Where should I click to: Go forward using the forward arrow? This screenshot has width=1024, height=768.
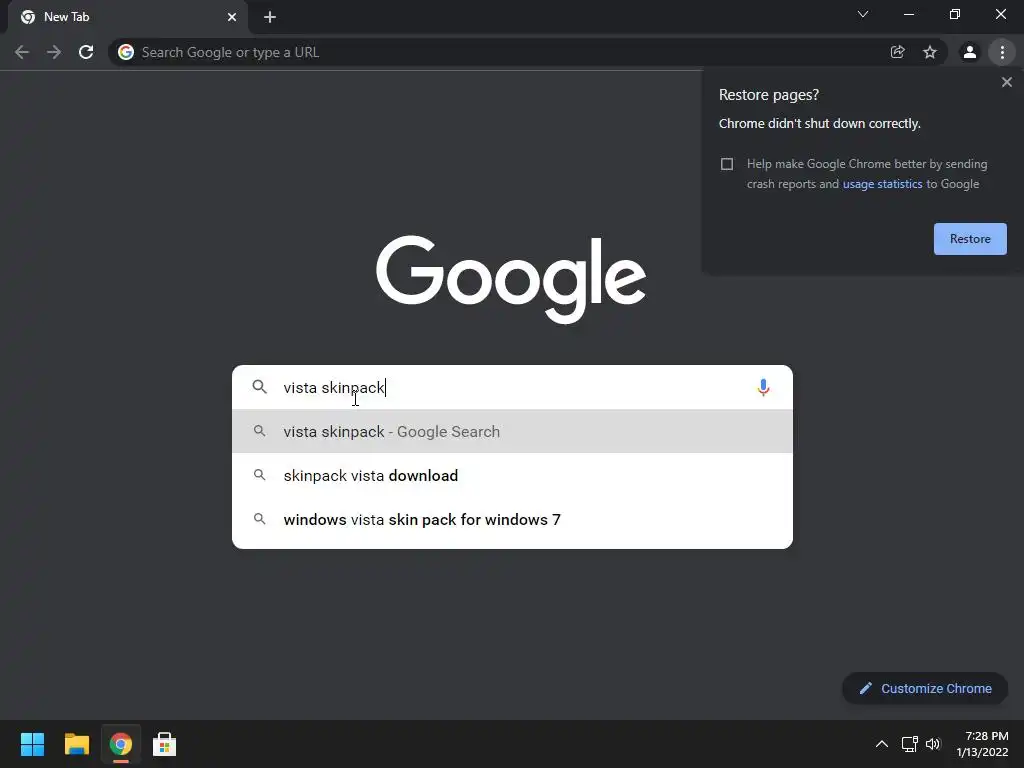pos(54,52)
